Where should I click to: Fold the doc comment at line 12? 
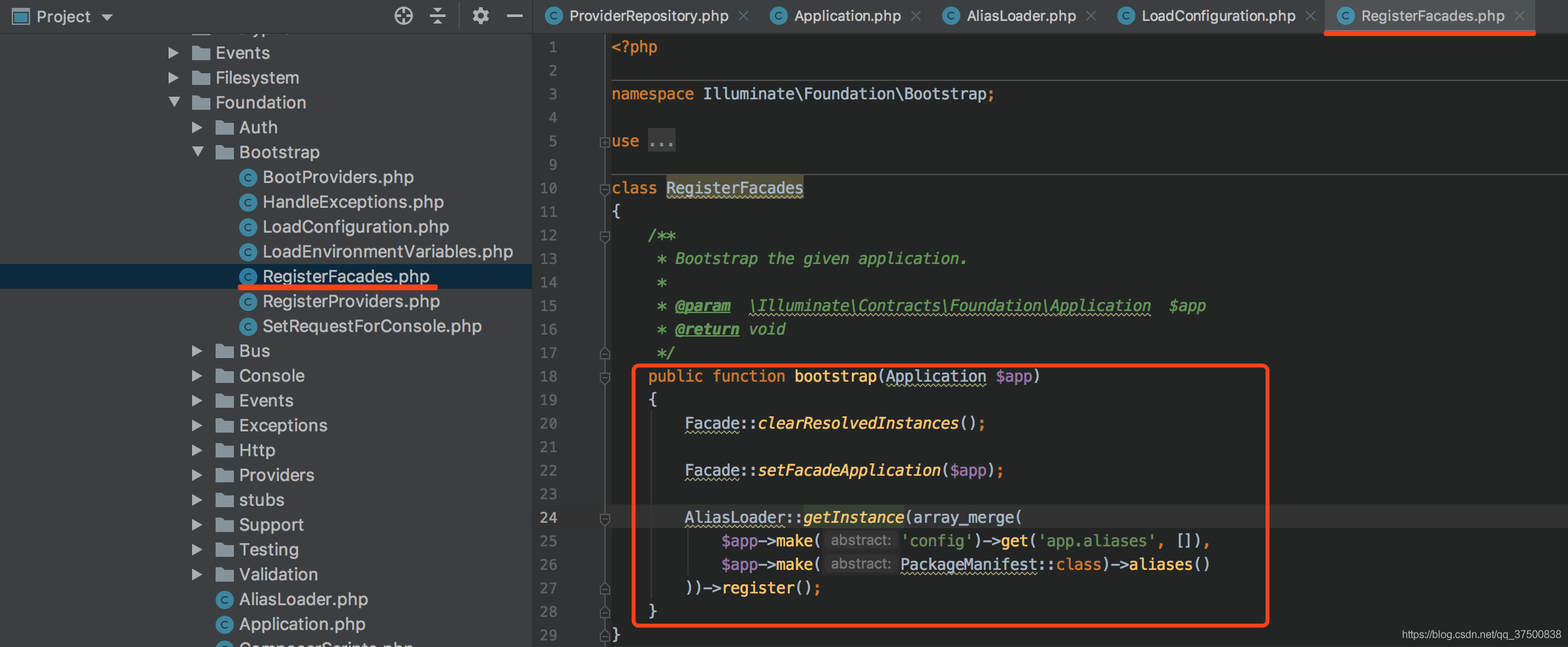click(x=604, y=236)
